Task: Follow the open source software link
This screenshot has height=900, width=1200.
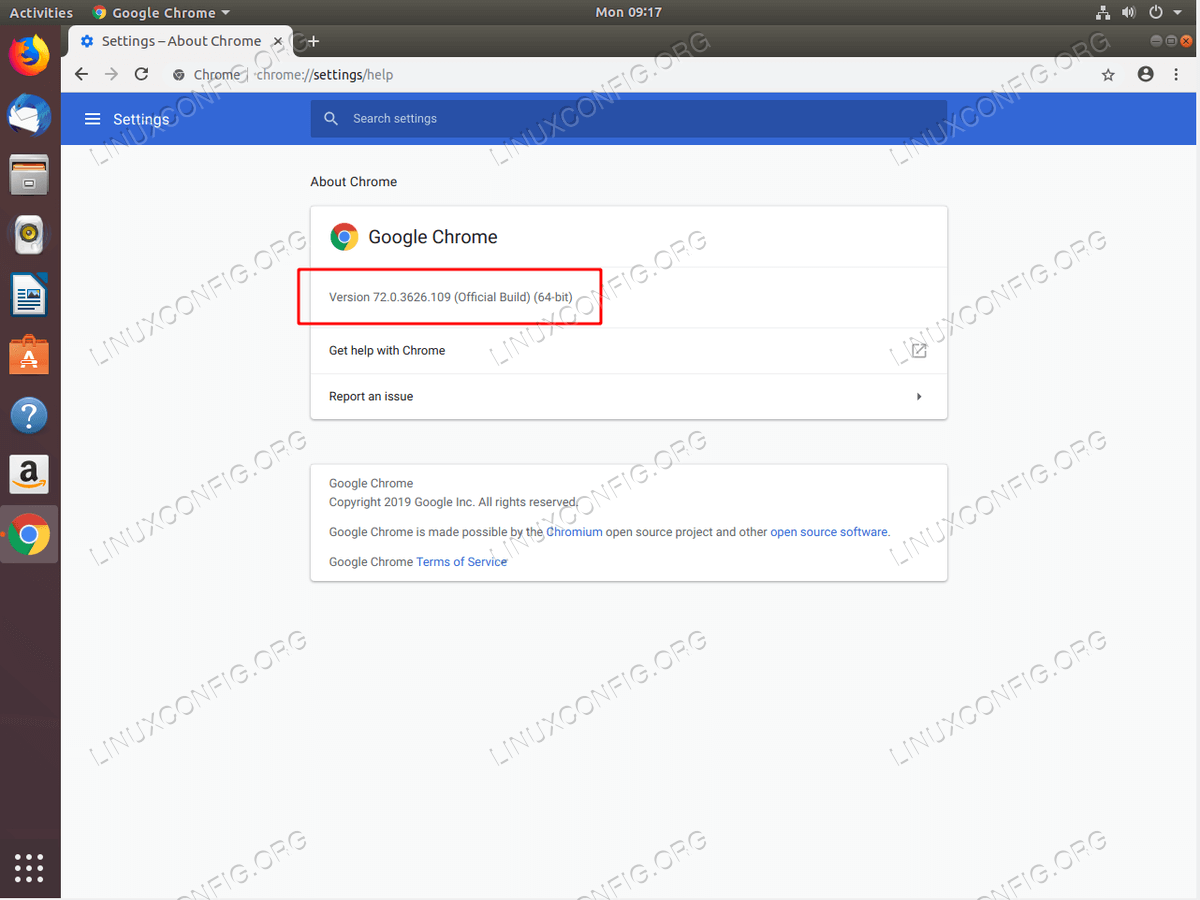Action: coord(829,532)
